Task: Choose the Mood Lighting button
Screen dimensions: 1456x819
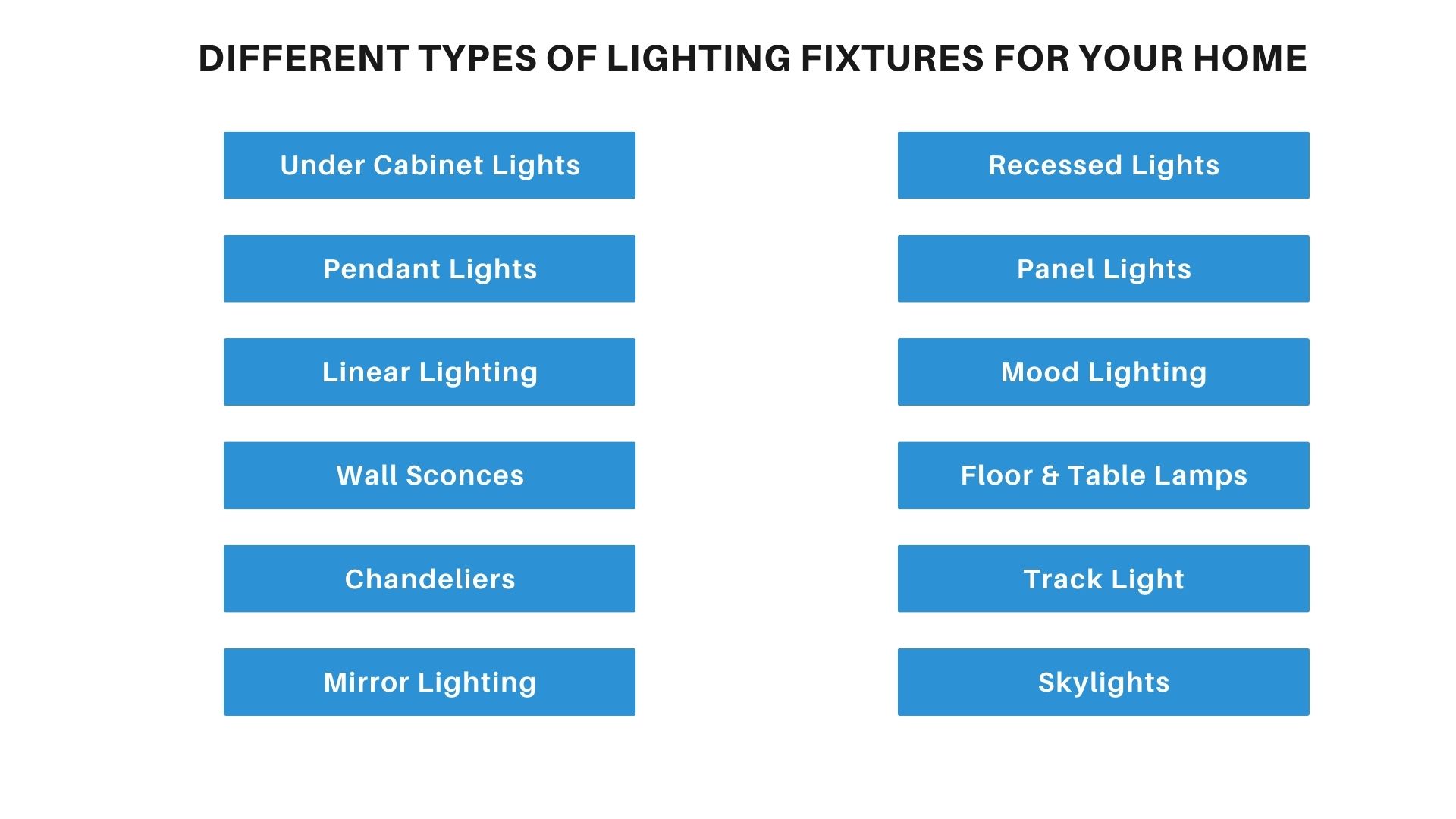Action: [x=1103, y=372]
